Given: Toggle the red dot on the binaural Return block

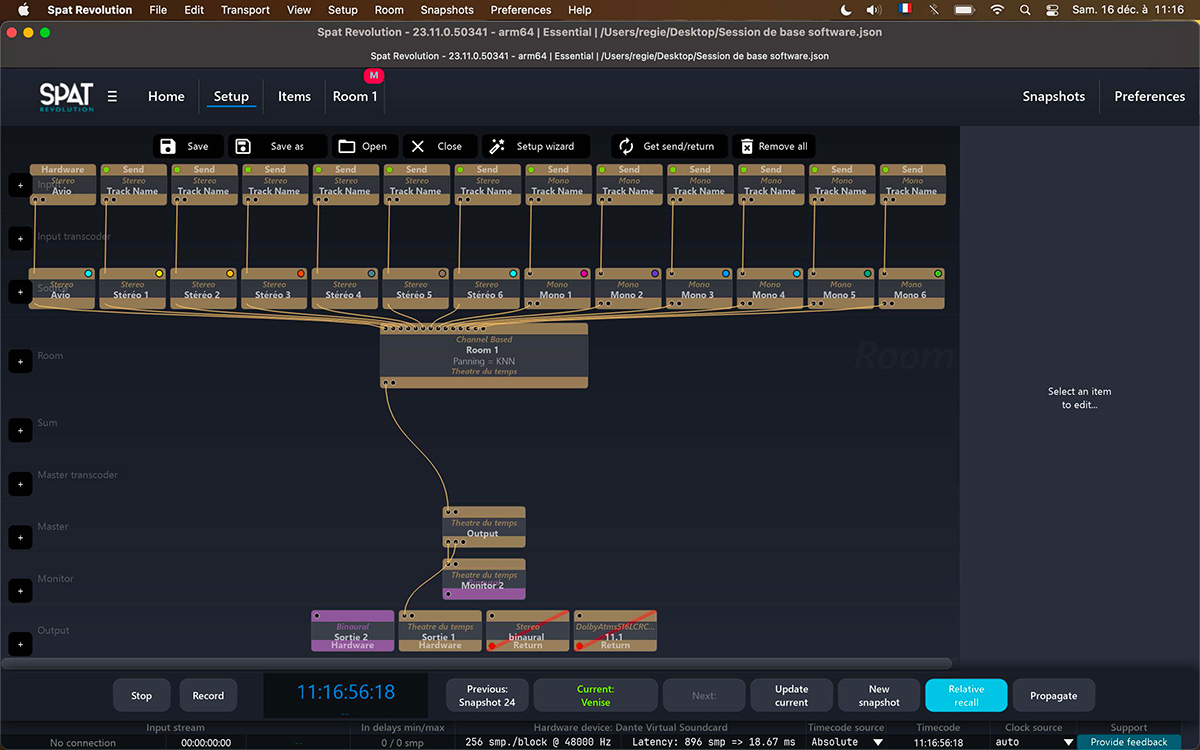Looking at the screenshot, I should click(492, 646).
